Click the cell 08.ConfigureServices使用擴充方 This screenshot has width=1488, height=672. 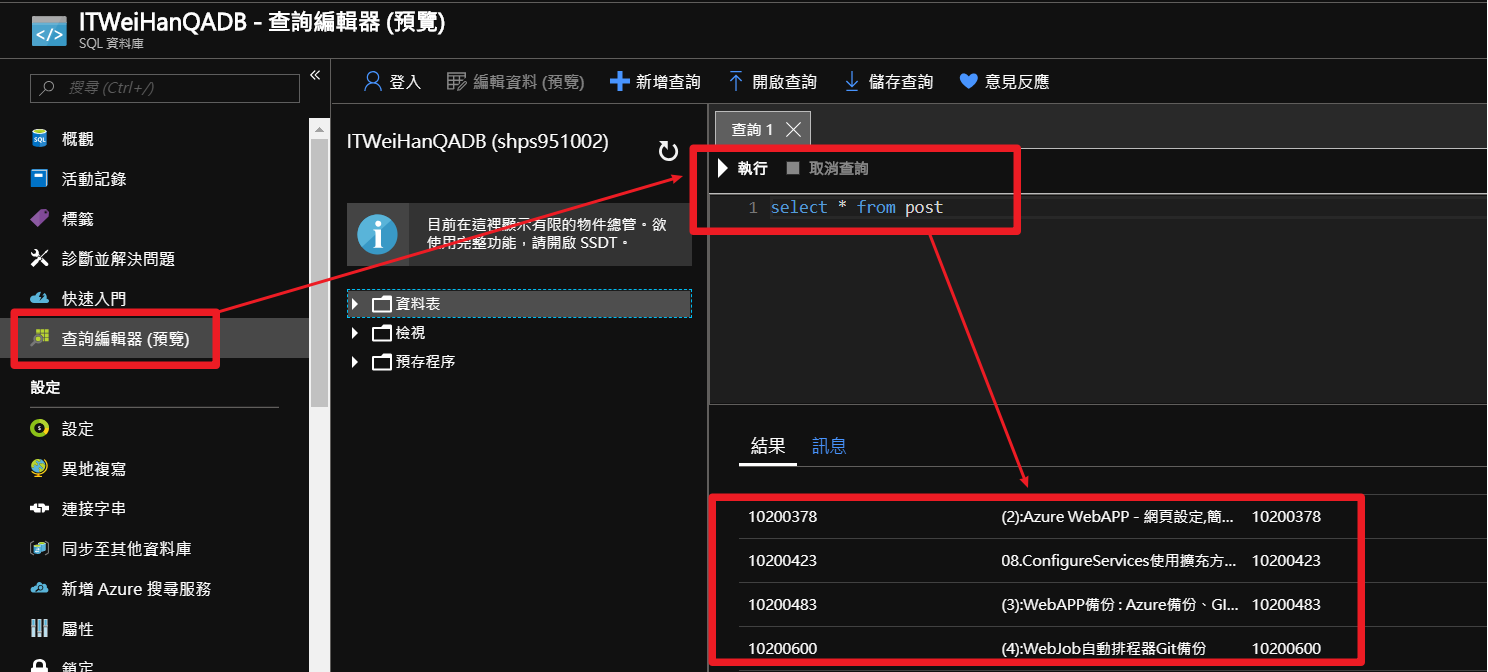(x=1117, y=561)
